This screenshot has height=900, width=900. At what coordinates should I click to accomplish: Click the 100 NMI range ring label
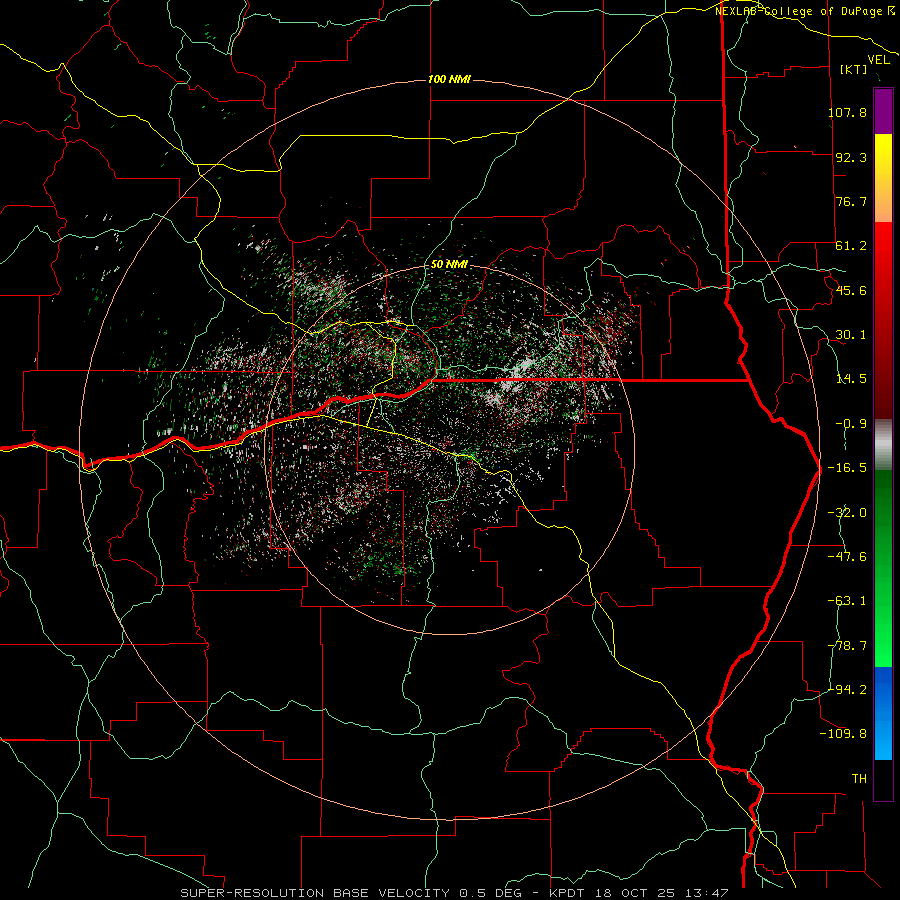point(449,79)
